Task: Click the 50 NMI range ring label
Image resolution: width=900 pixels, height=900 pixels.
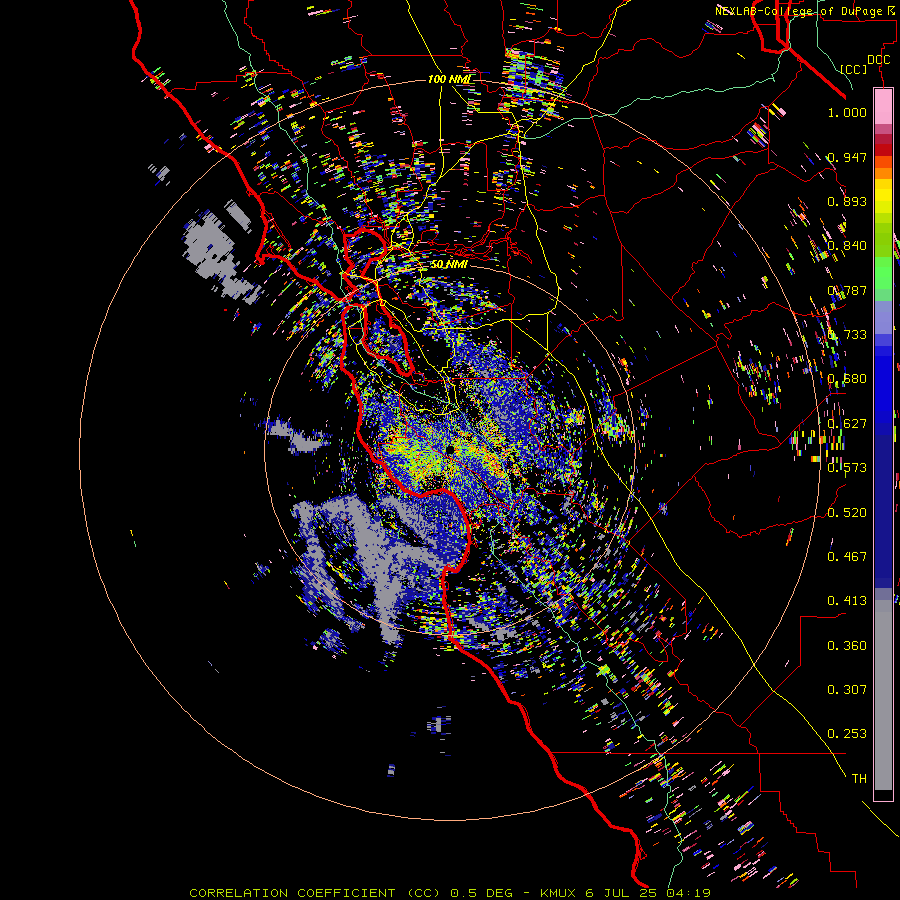Action: (449, 265)
